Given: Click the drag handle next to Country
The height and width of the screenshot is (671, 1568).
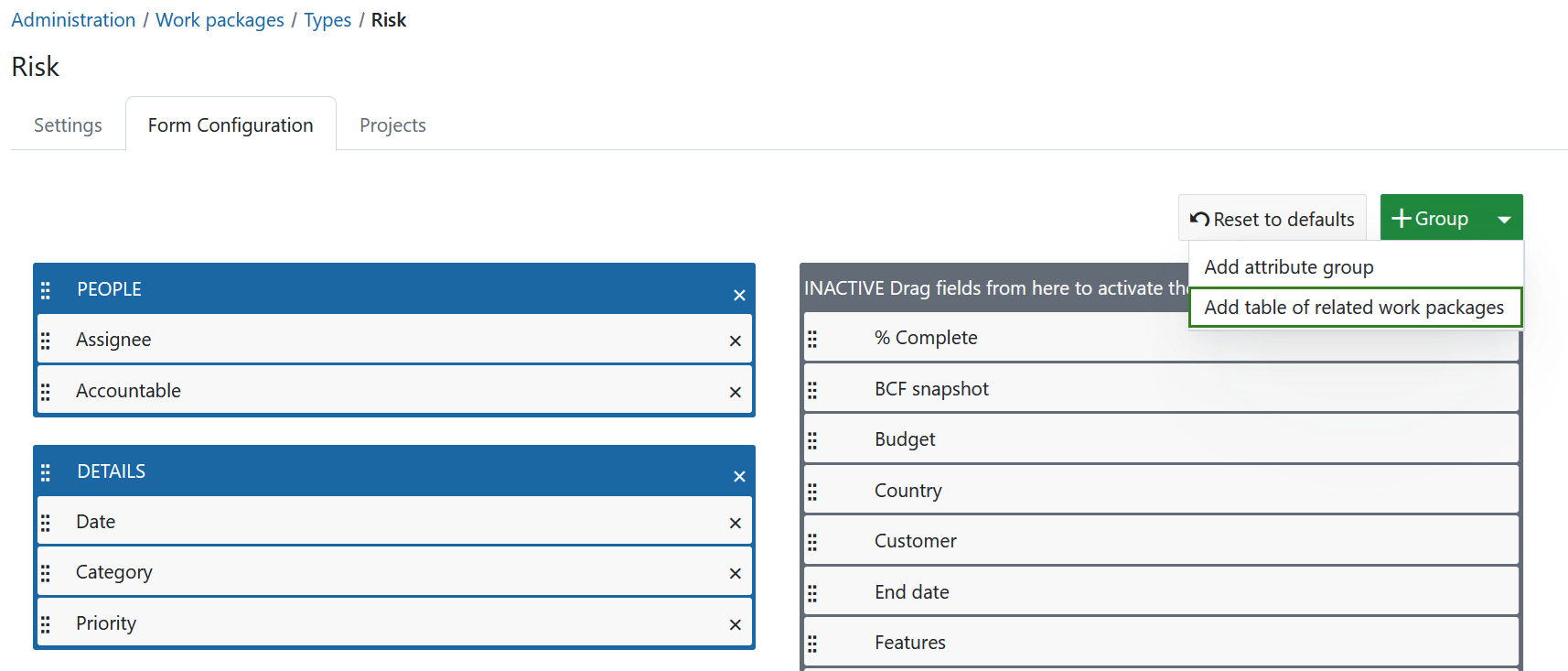Looking at the screenshot, I should pos(812,492).
